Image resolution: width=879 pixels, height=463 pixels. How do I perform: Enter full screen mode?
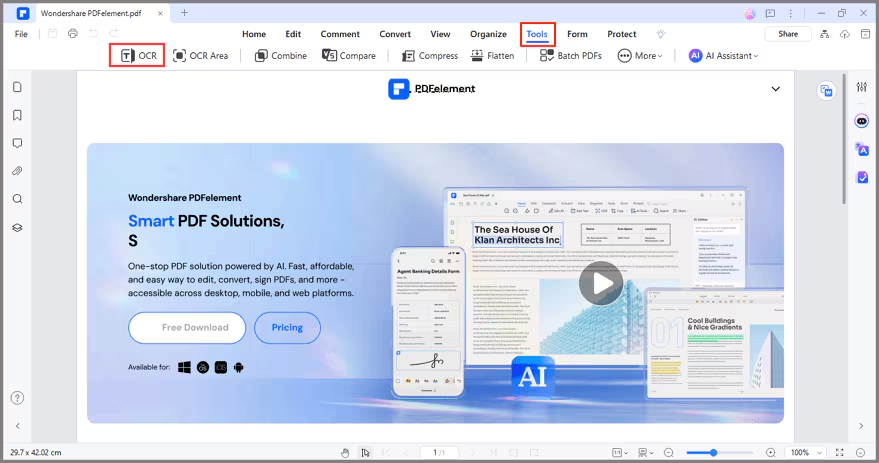click(839, 452)
